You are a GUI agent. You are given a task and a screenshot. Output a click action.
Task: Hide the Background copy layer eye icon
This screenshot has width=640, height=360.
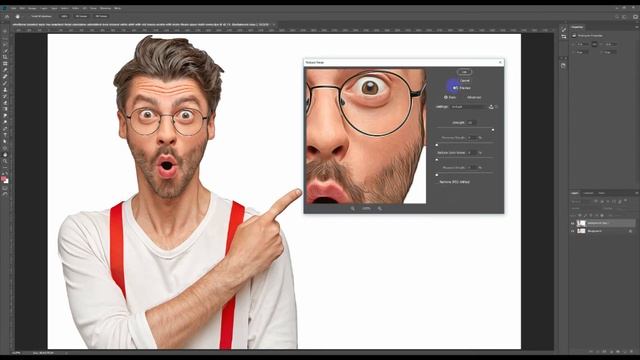point(572,223)
